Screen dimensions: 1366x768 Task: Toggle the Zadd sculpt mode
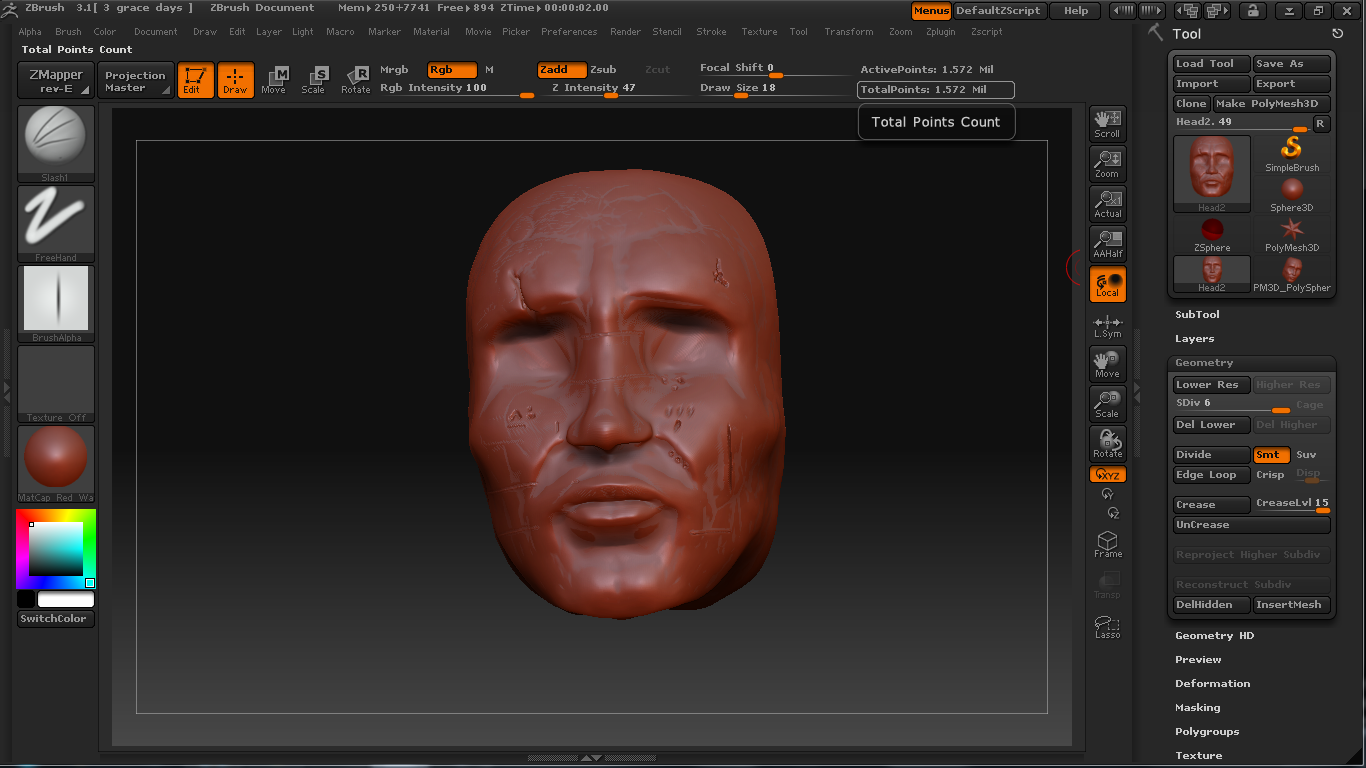coord(561,70)
